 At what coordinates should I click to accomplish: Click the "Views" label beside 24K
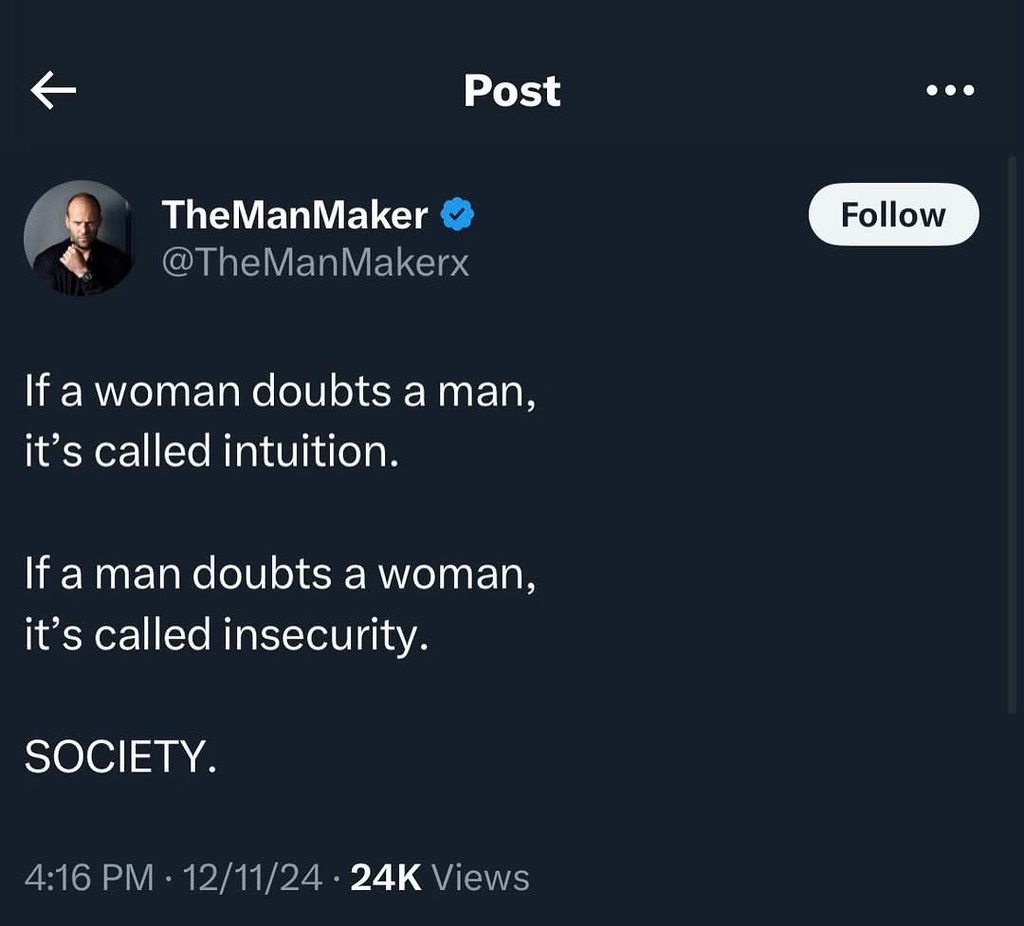[481, 878]
